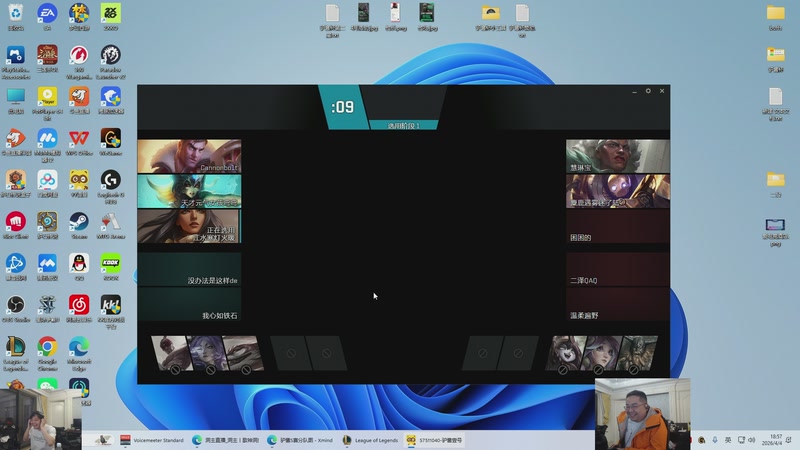
Task: Open the Recycle Bin desktop icon
Action: pos(16,17)
